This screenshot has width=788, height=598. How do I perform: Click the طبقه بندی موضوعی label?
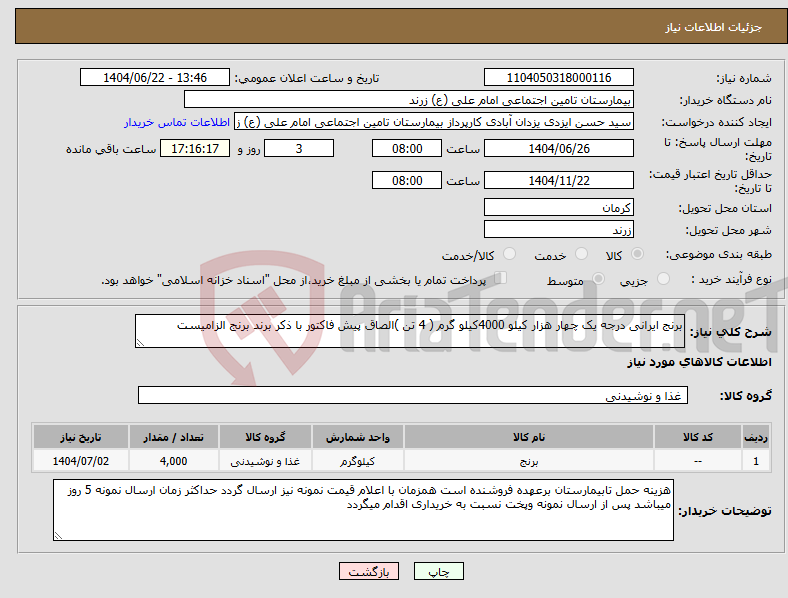[x=719, y=254]
